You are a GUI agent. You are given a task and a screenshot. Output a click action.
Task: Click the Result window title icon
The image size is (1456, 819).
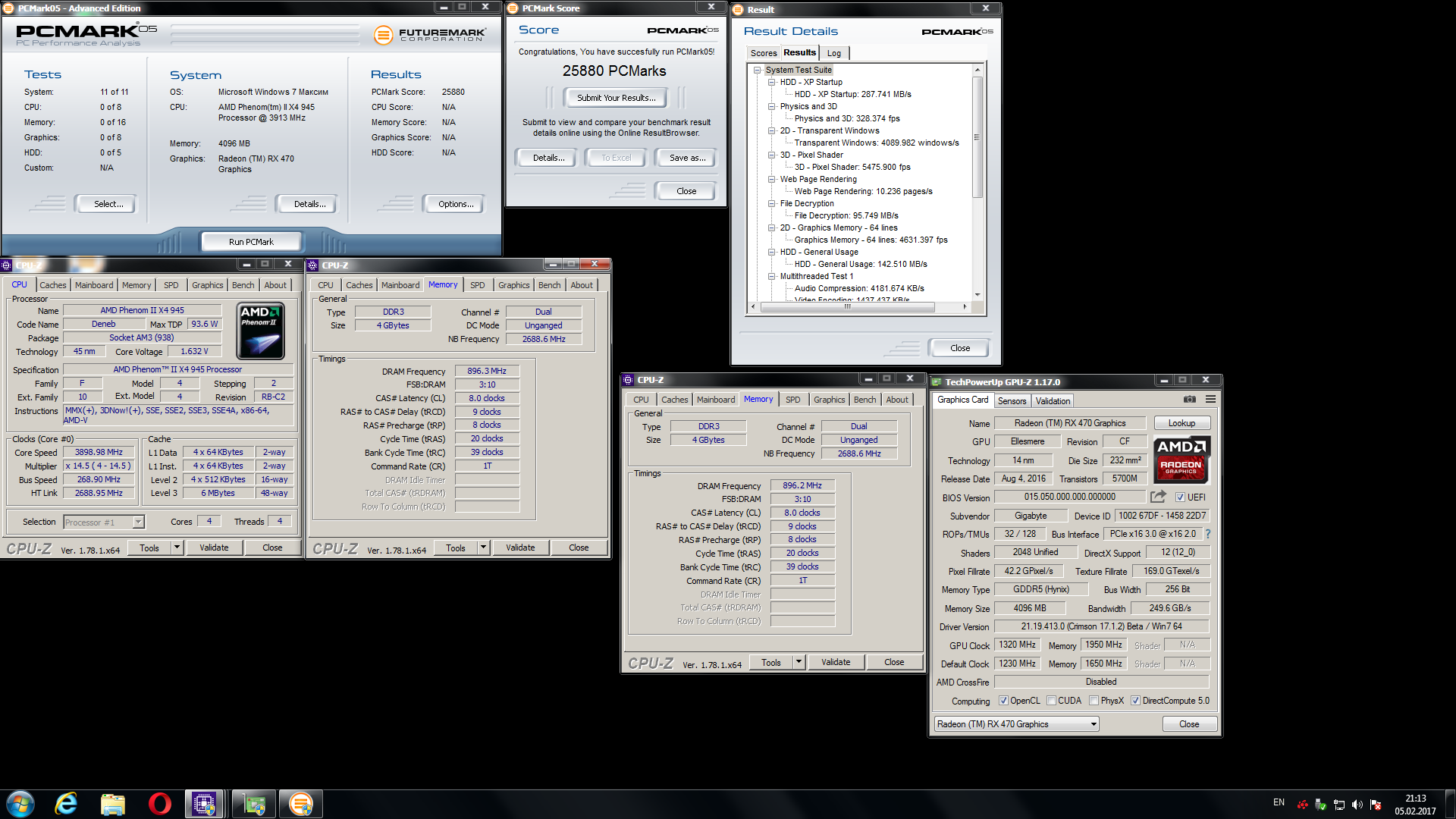(737, 10)
